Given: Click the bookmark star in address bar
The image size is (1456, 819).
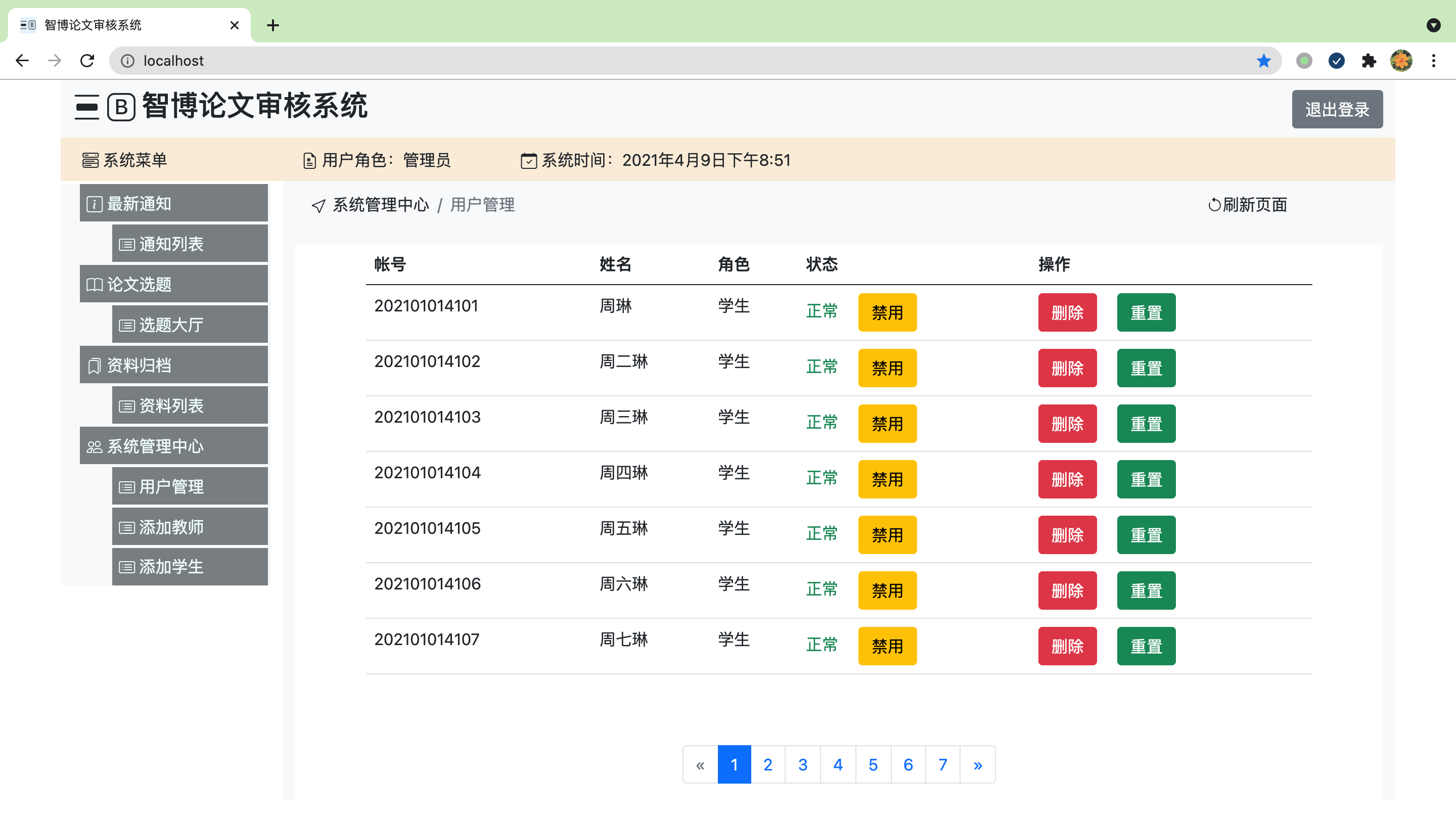Looking at the screenshot, I should [x=1263, y=61].
